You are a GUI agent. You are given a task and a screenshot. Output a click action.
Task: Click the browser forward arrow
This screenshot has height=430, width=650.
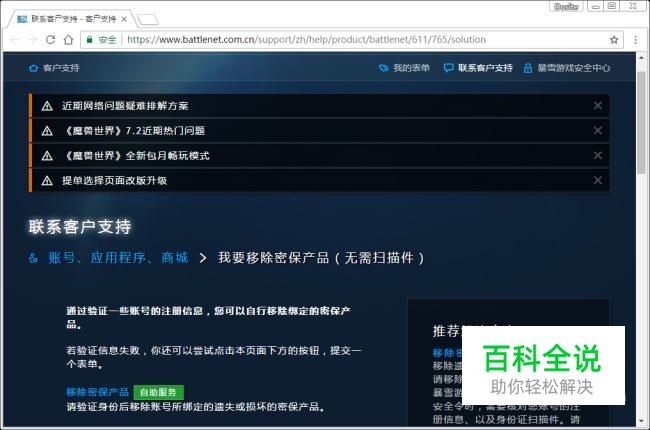[x=32, y=40]
